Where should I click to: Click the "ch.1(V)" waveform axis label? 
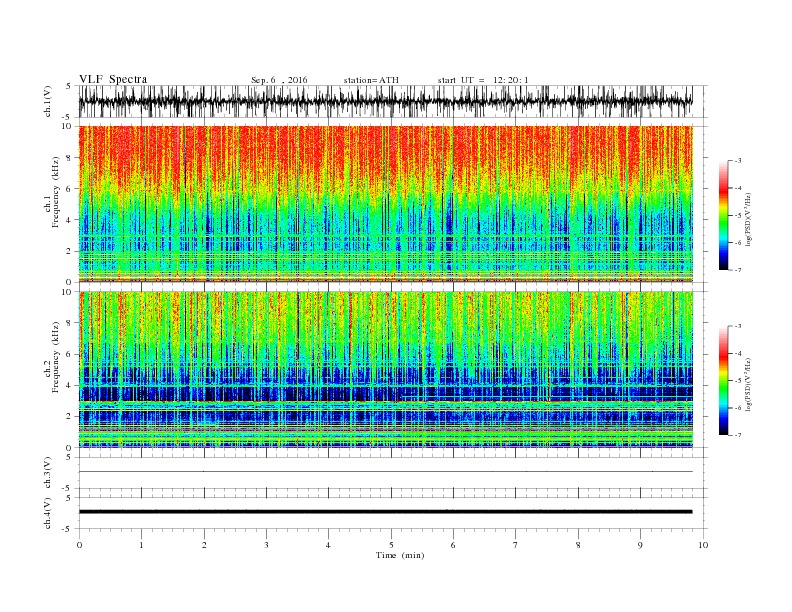click(x=48, y=101)
